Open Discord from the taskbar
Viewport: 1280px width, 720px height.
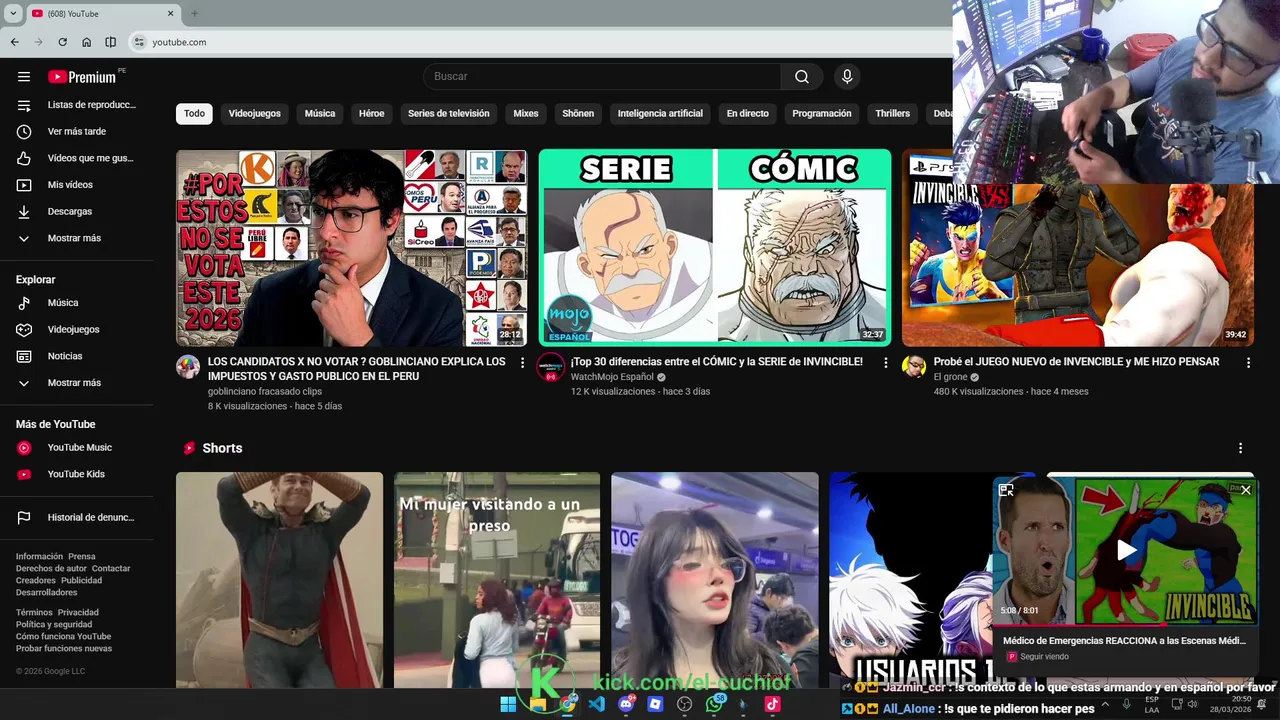[x=627, y=704]
